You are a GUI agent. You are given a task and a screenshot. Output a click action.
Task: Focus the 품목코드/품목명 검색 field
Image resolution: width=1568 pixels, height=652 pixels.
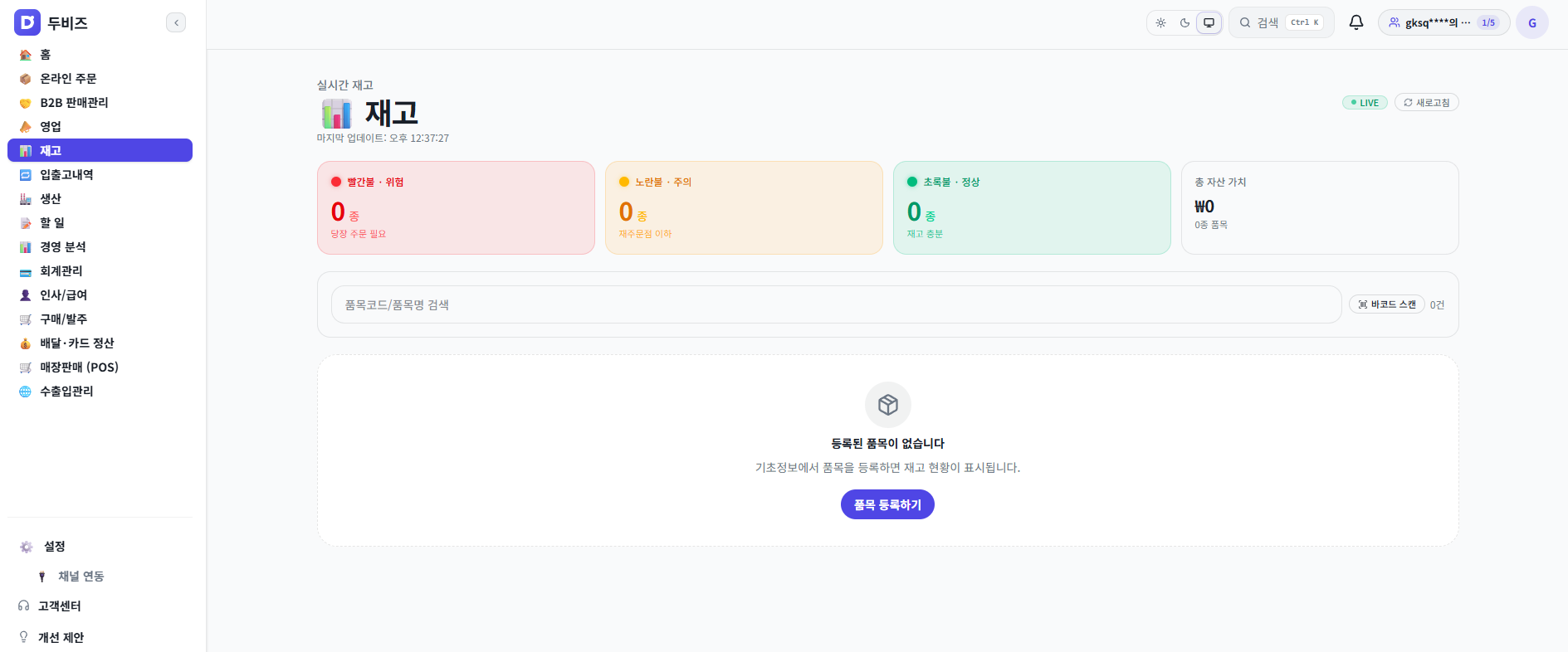click(x=836, y=304)
